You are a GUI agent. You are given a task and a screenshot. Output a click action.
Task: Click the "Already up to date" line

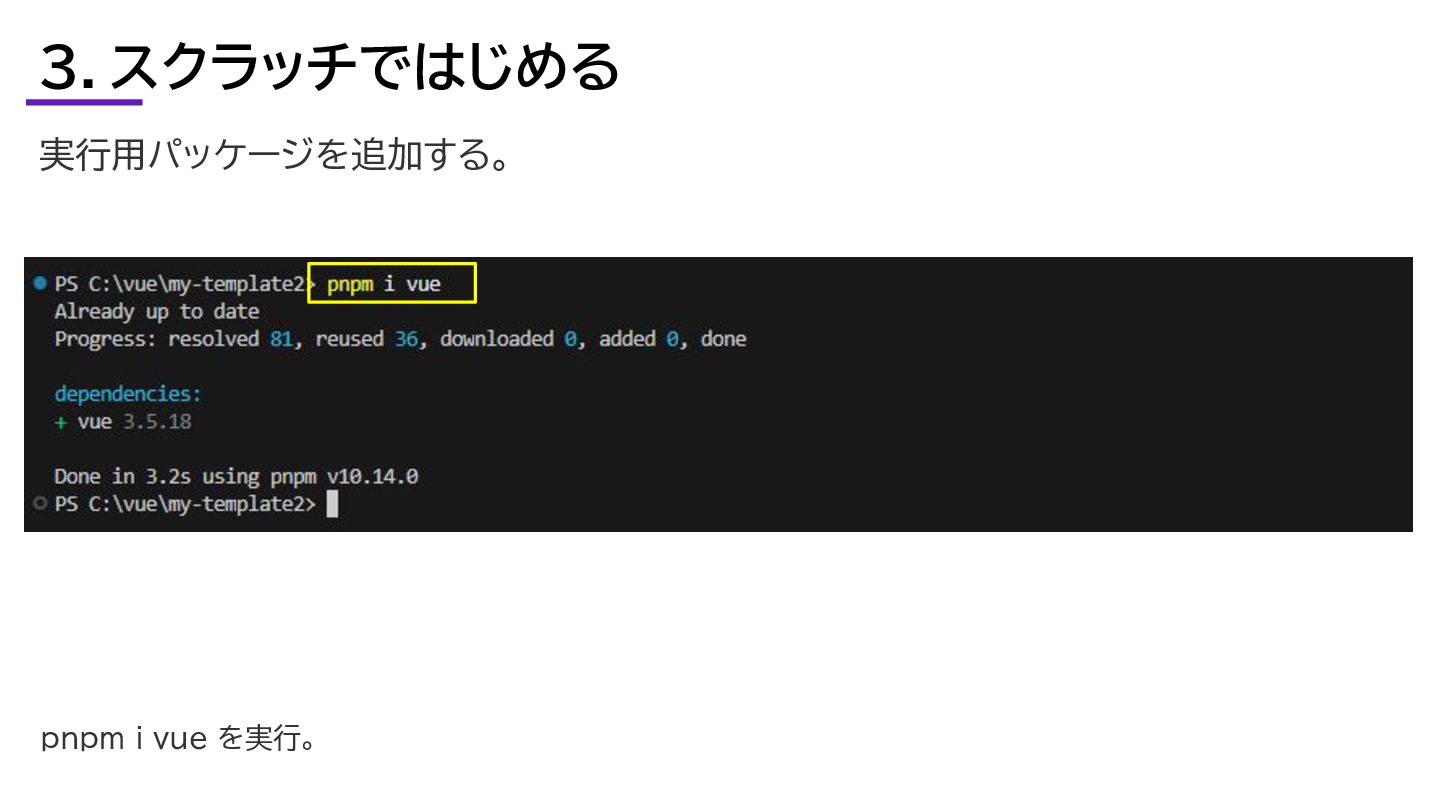tap(157, 311)
